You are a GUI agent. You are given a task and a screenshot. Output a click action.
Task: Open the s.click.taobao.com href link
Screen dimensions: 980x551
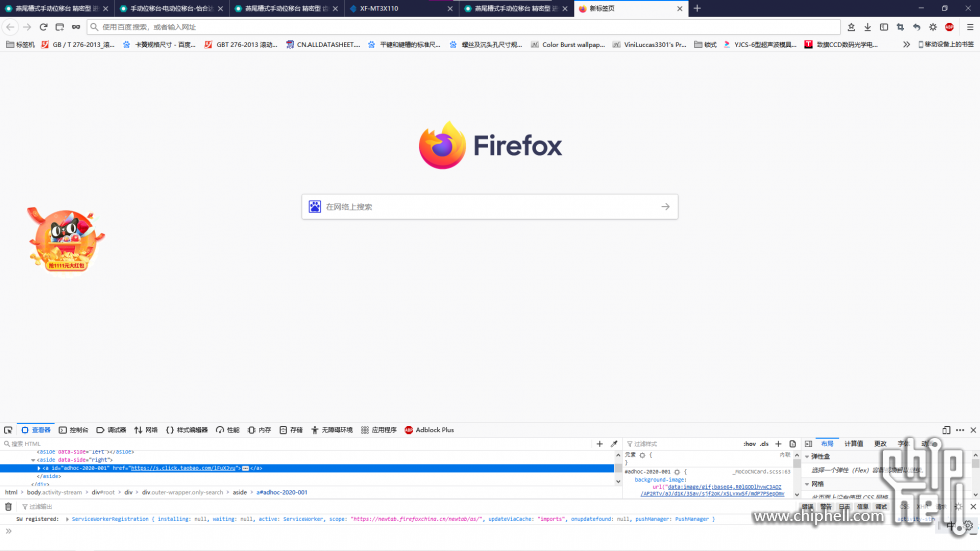(183, 468)
